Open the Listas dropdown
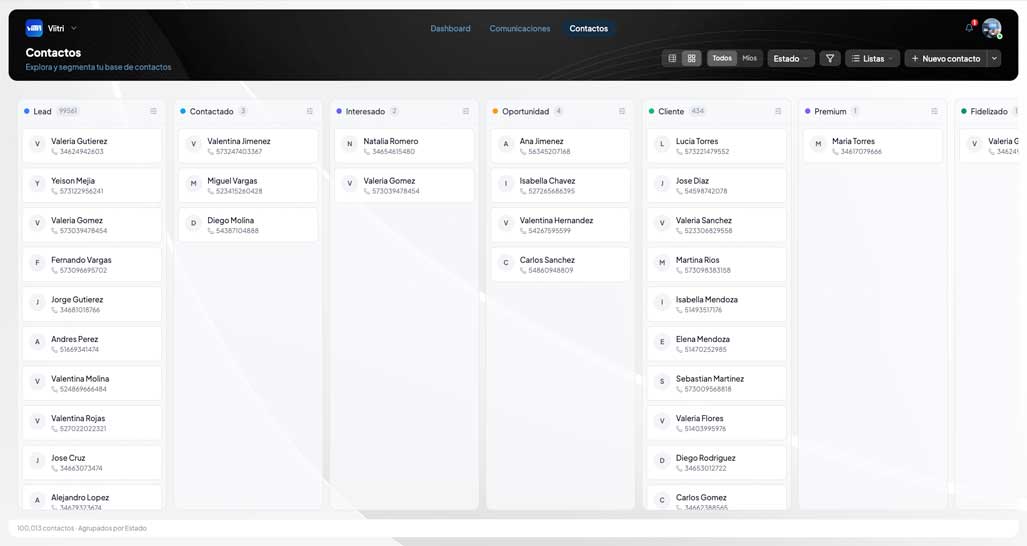This screenshot has width=1027, height=546. pos(872,58)
